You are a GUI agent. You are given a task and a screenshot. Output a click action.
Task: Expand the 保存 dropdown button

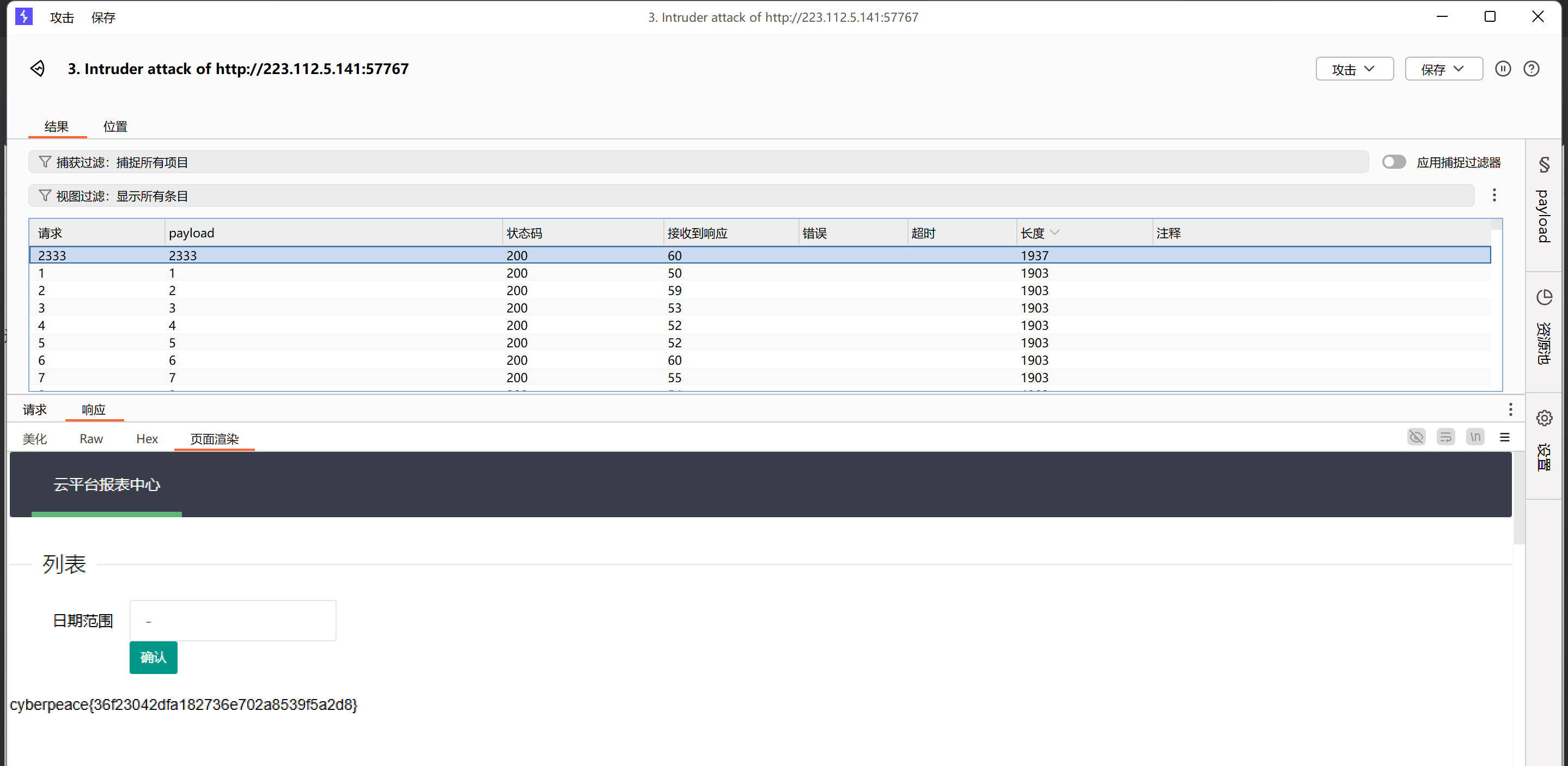(x=1443, y=69)
